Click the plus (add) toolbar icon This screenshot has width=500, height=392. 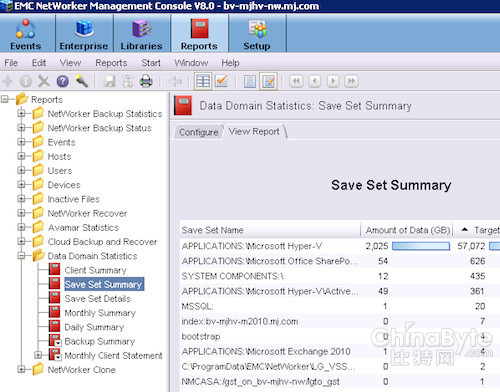[x=8, y=81]
